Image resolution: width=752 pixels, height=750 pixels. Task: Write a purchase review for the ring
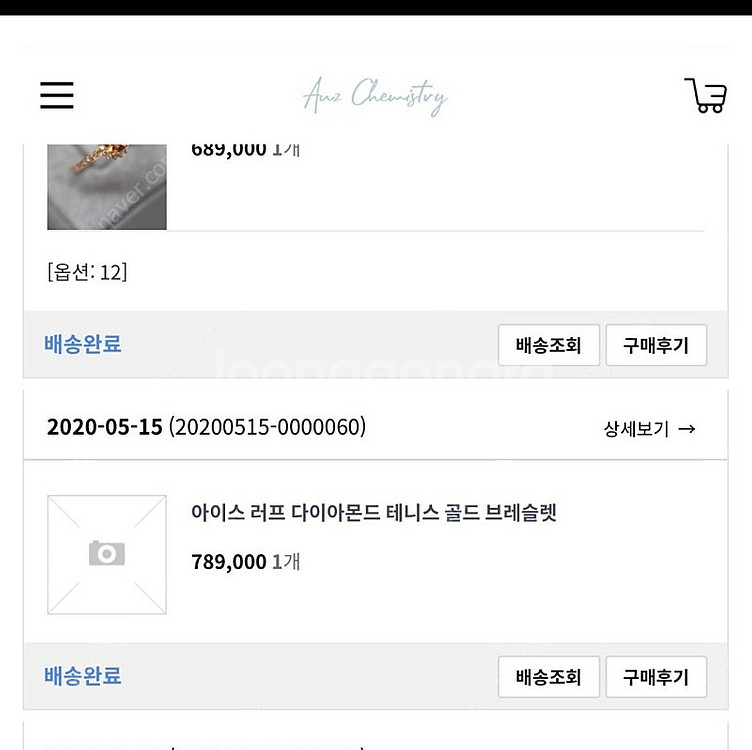(x=656, y=345)
